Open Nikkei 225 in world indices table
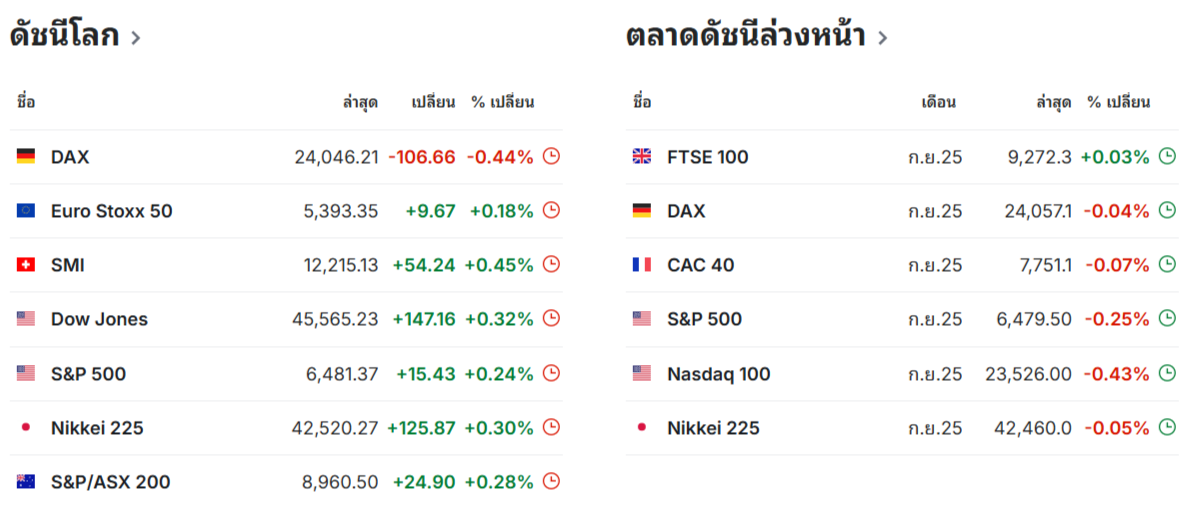This screenshot has height=508, width=1190. point(97,428)
